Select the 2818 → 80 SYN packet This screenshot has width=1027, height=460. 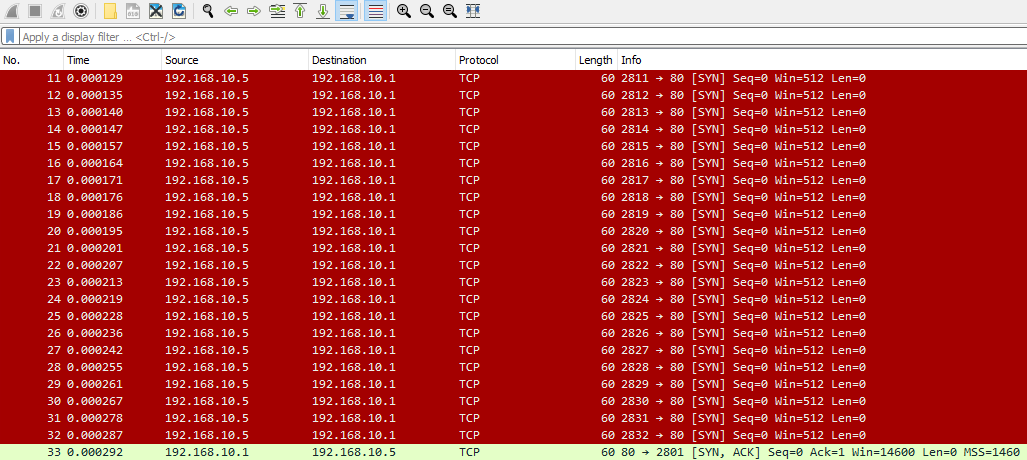click(x=514, y=197)
